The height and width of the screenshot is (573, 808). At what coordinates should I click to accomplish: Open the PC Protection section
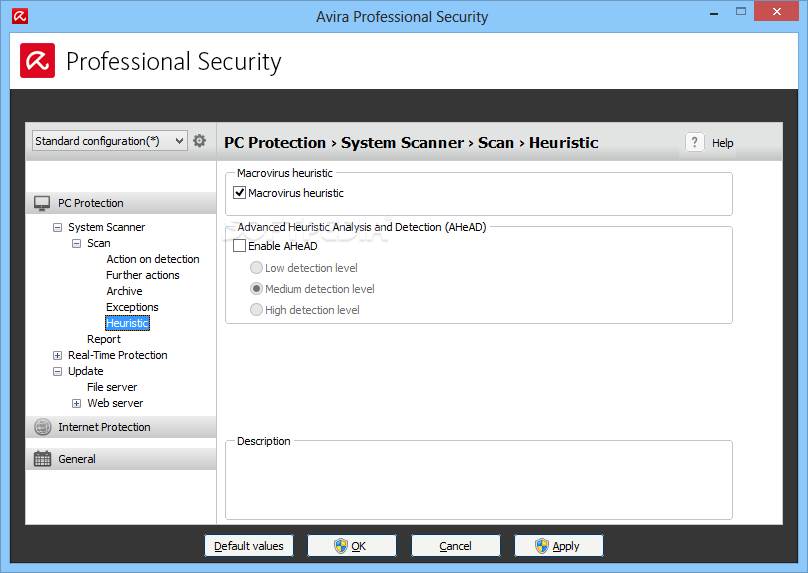(121, 203)
